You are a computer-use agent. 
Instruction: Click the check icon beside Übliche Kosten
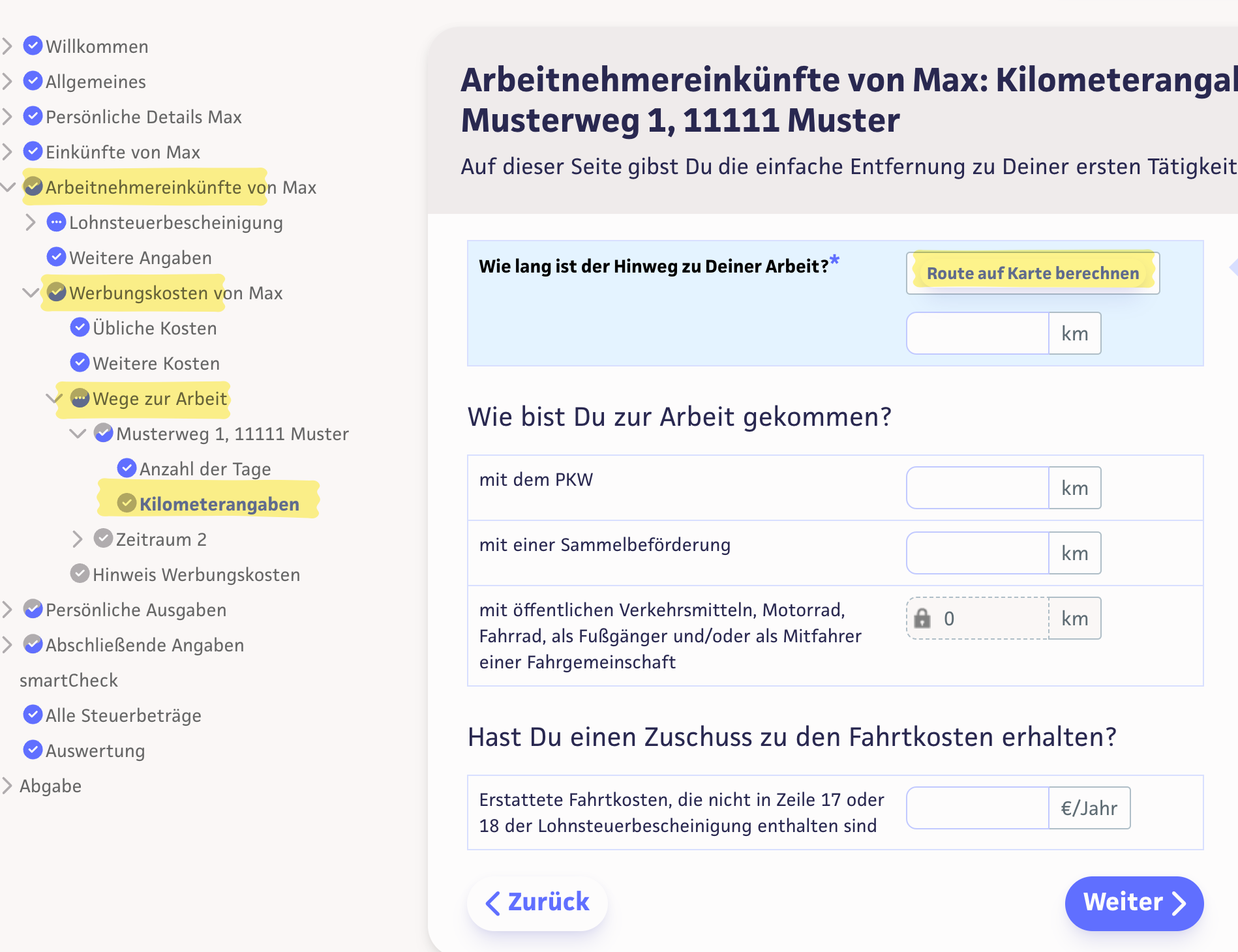[80, 327]
